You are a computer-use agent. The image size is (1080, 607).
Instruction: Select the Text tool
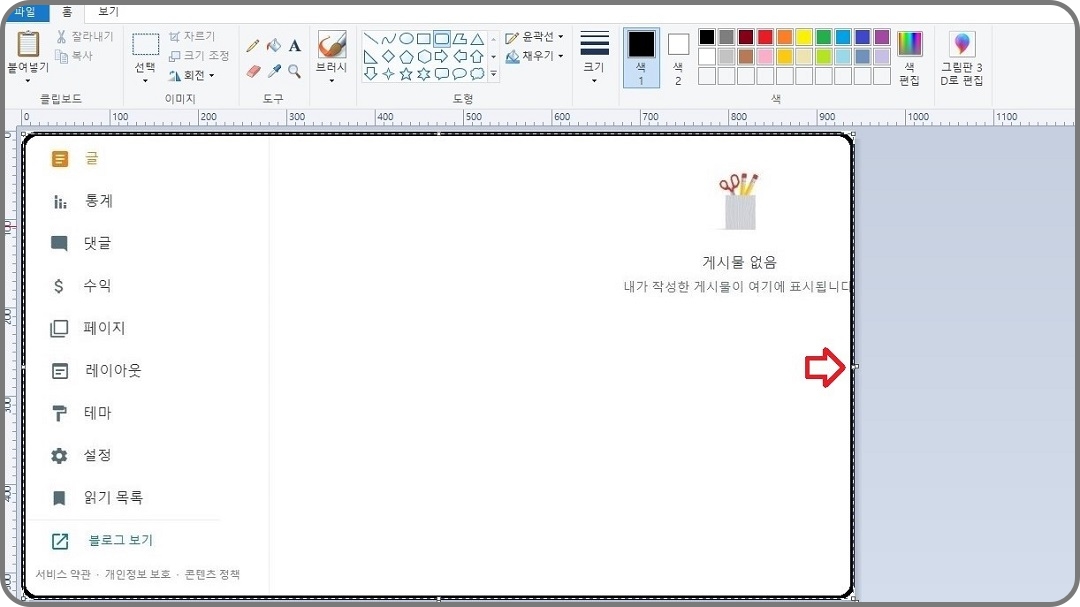(293, 45)
